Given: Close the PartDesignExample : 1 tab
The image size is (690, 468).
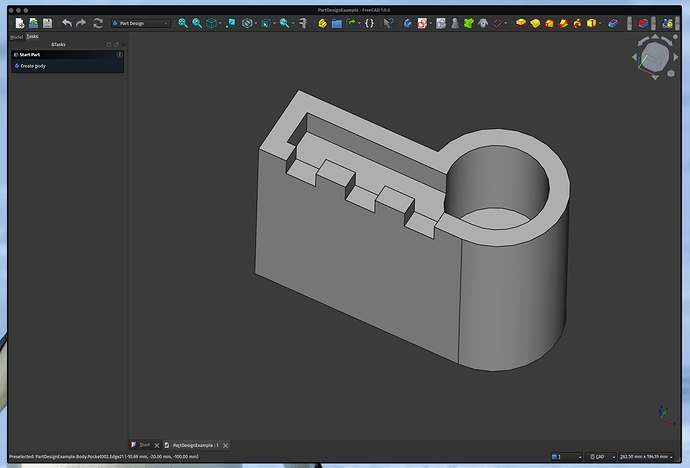Looking at the screenshot, I should click(x=225, y=446).
